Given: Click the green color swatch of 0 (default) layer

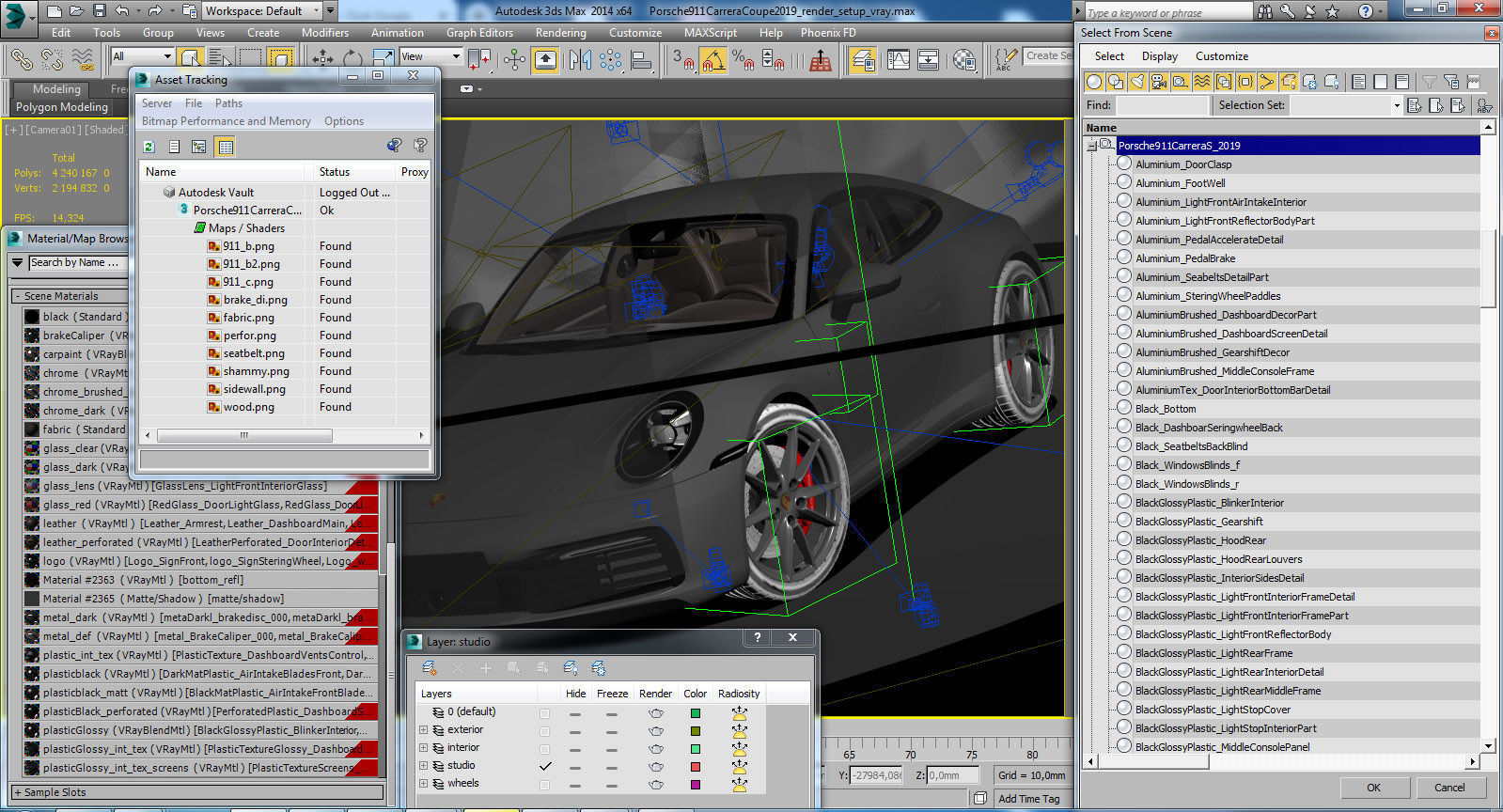Looking at the screenshot, I should click(695, 713).
